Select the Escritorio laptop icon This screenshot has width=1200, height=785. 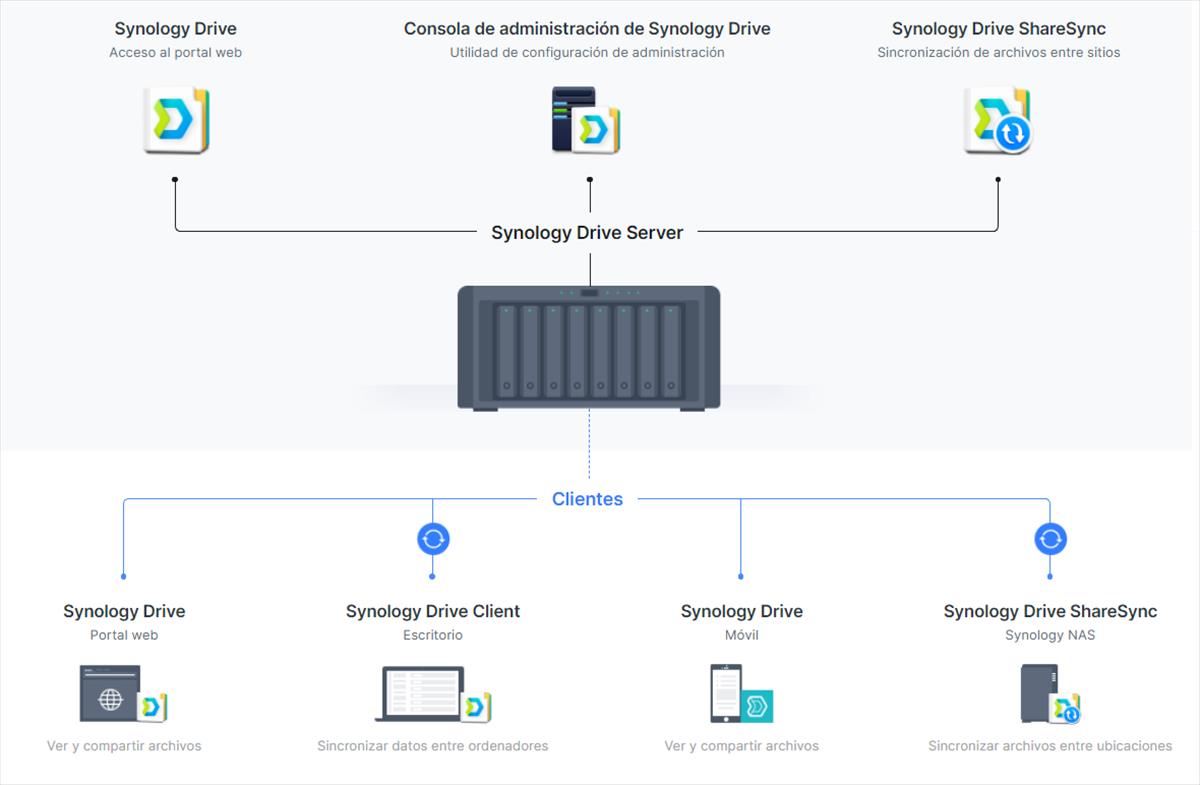[433, 694]
